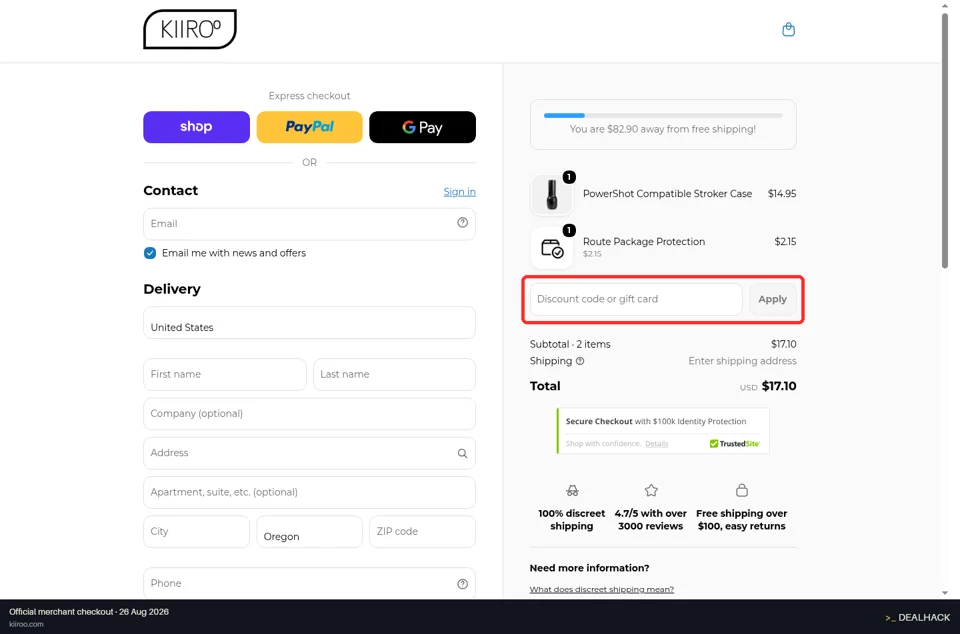
Task: Click the $14.95 item price
Action: [x=782, y=193]
